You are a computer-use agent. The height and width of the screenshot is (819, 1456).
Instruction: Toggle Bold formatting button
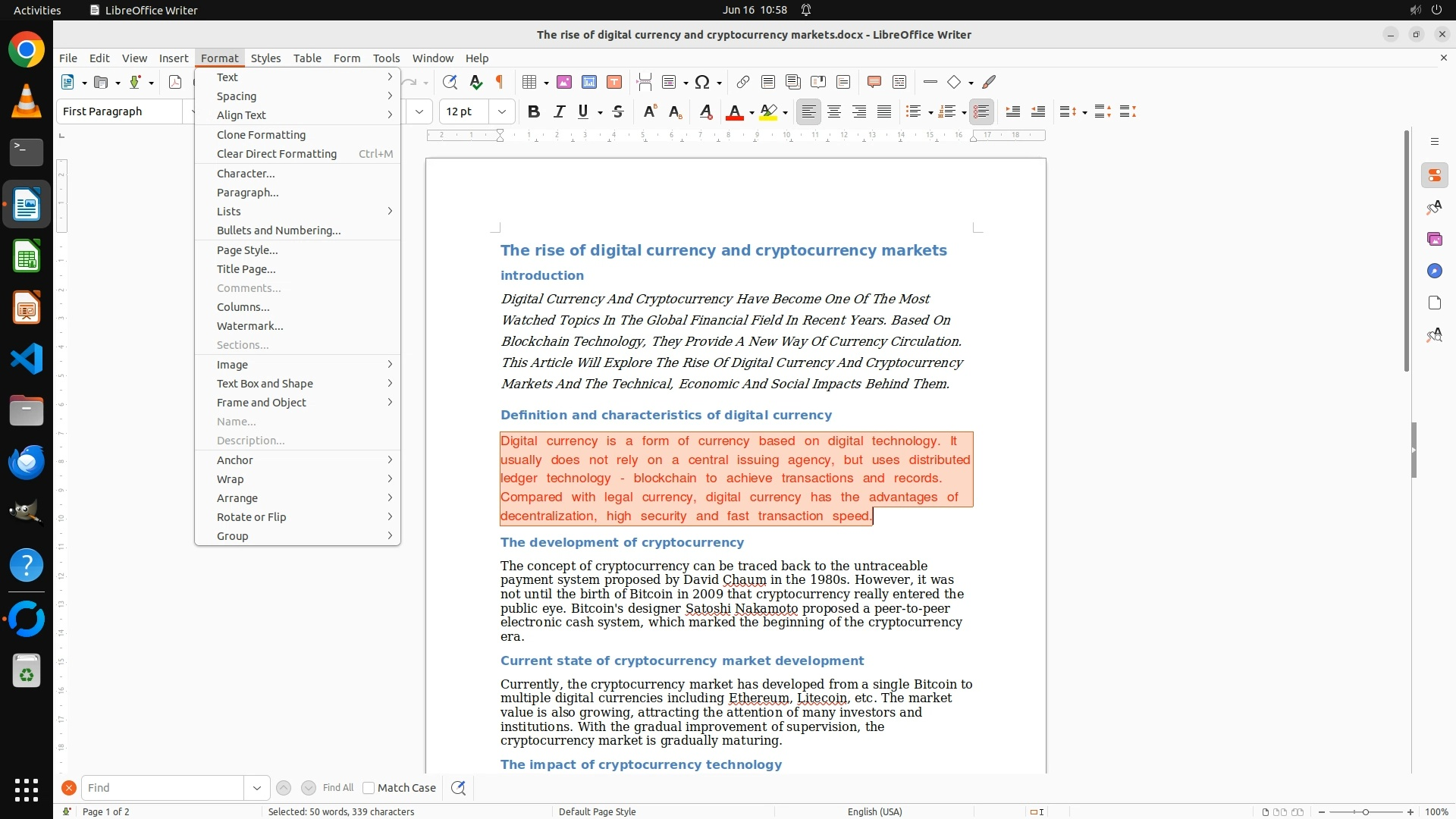click(534, 111)
